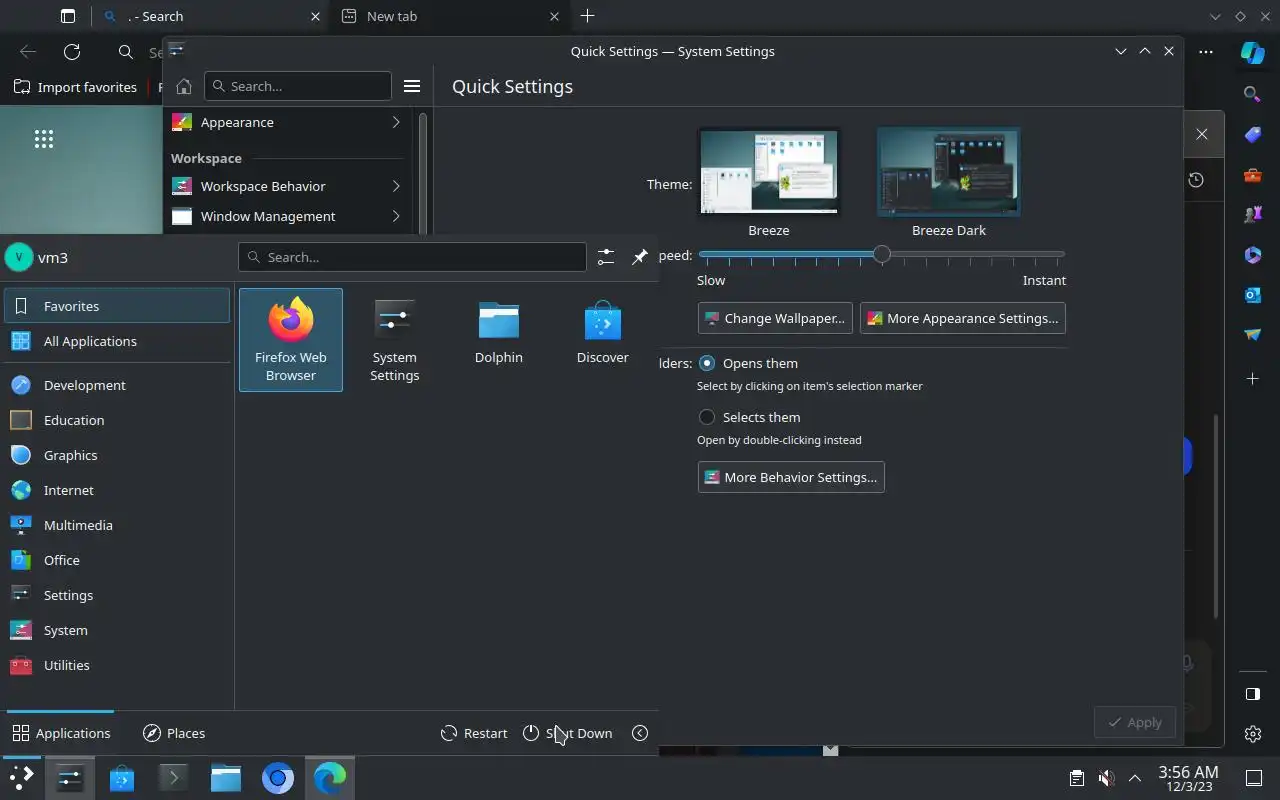Screen dimensions: 1280x800
Task: Click the muted volume tray icon
Action: point(1106,777)
